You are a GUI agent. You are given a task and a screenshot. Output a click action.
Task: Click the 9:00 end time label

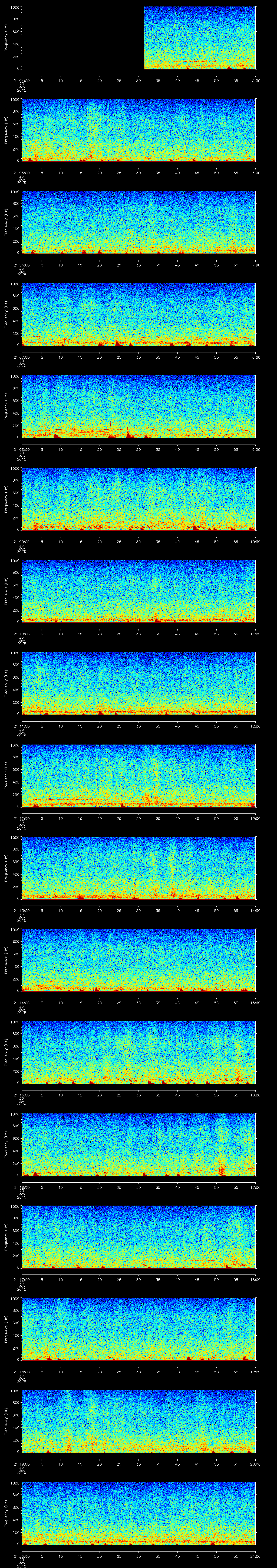(x=256, y=449)
